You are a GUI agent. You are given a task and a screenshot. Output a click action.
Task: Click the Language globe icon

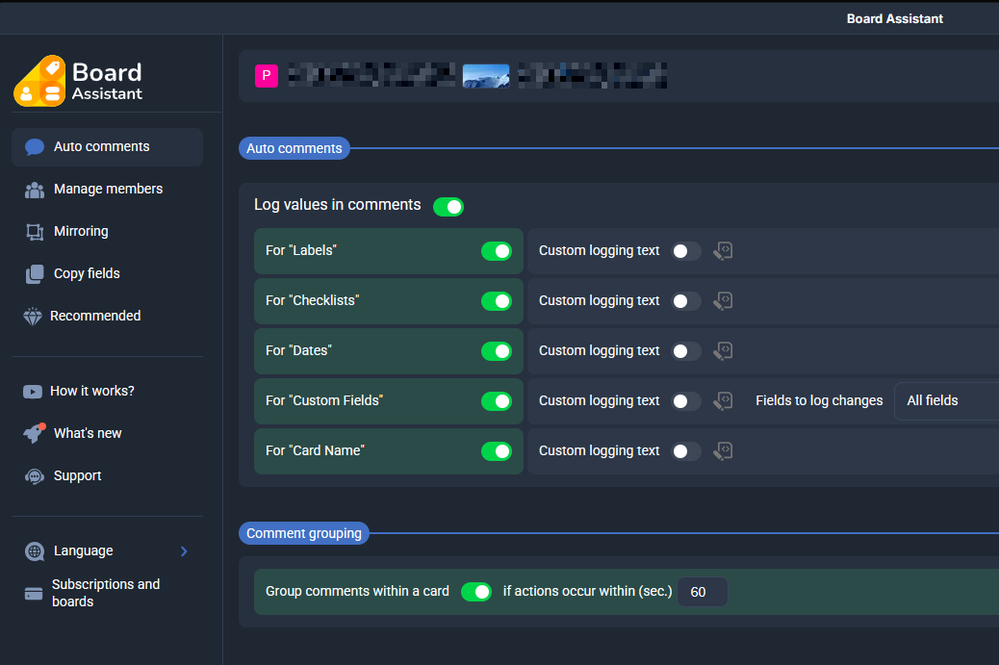[34, 551]
